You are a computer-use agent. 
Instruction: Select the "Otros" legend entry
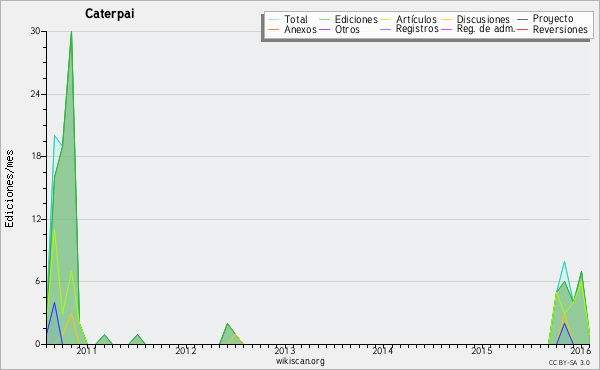[347, 29]
